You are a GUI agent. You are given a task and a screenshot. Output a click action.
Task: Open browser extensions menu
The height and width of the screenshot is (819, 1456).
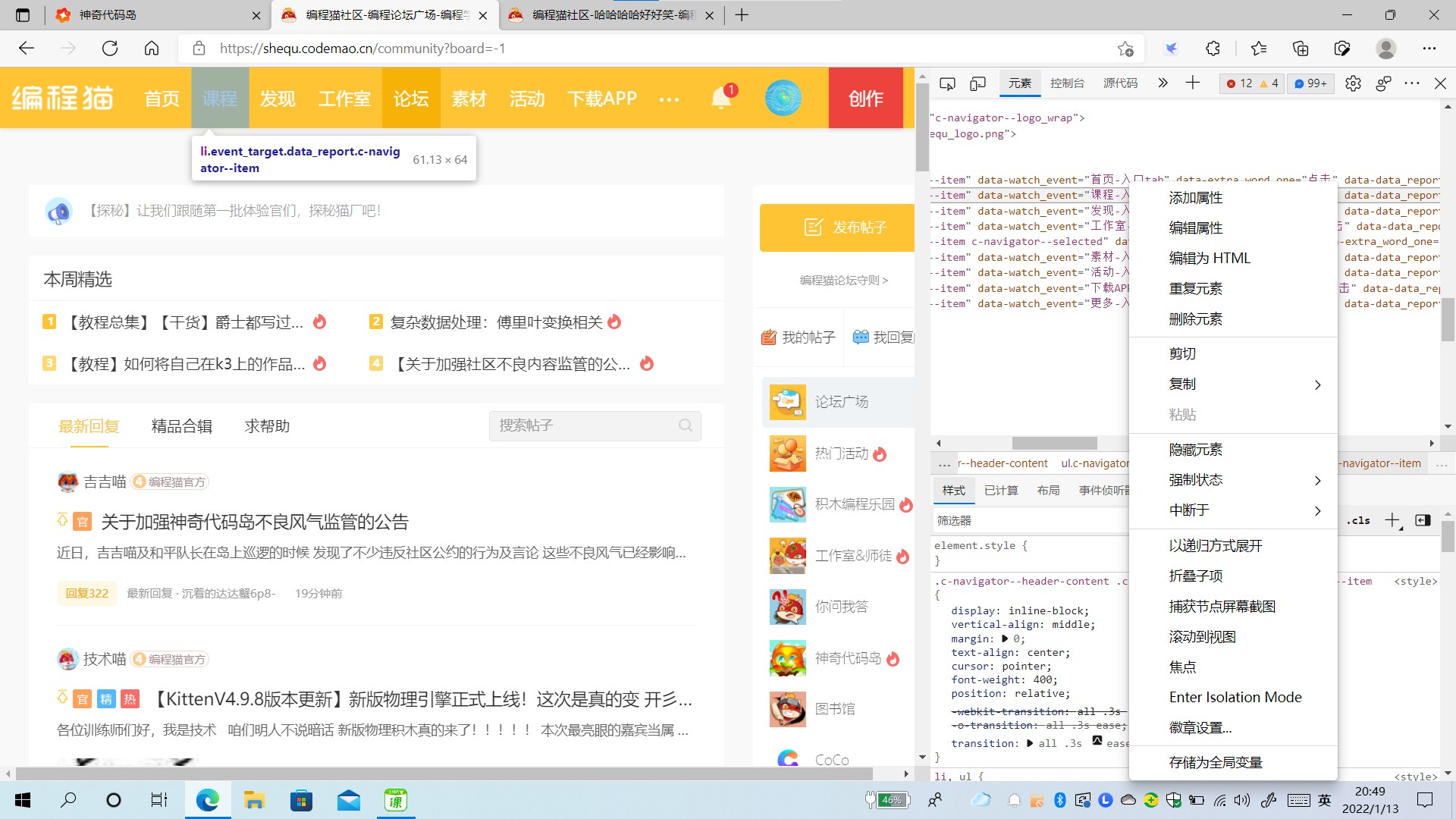[1213, 49]
